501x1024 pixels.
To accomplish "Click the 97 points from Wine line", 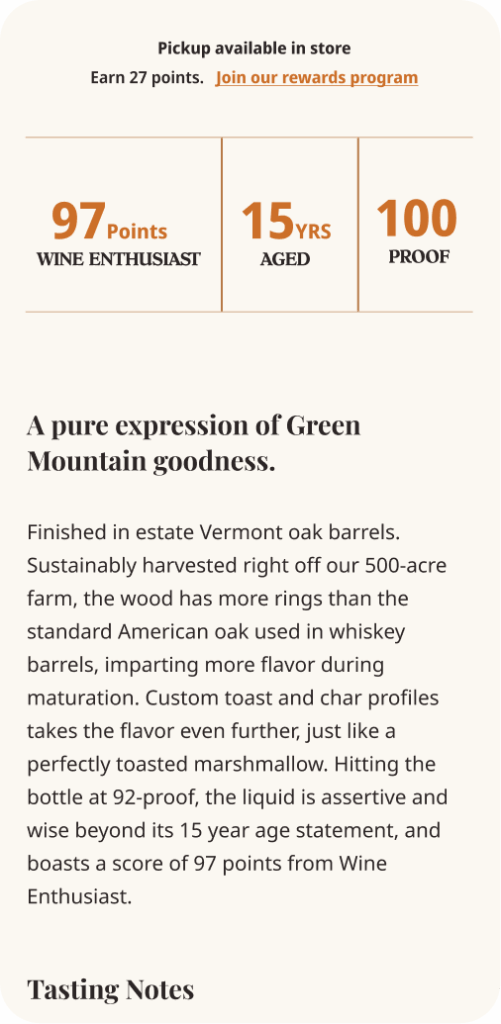I will 206,864.
